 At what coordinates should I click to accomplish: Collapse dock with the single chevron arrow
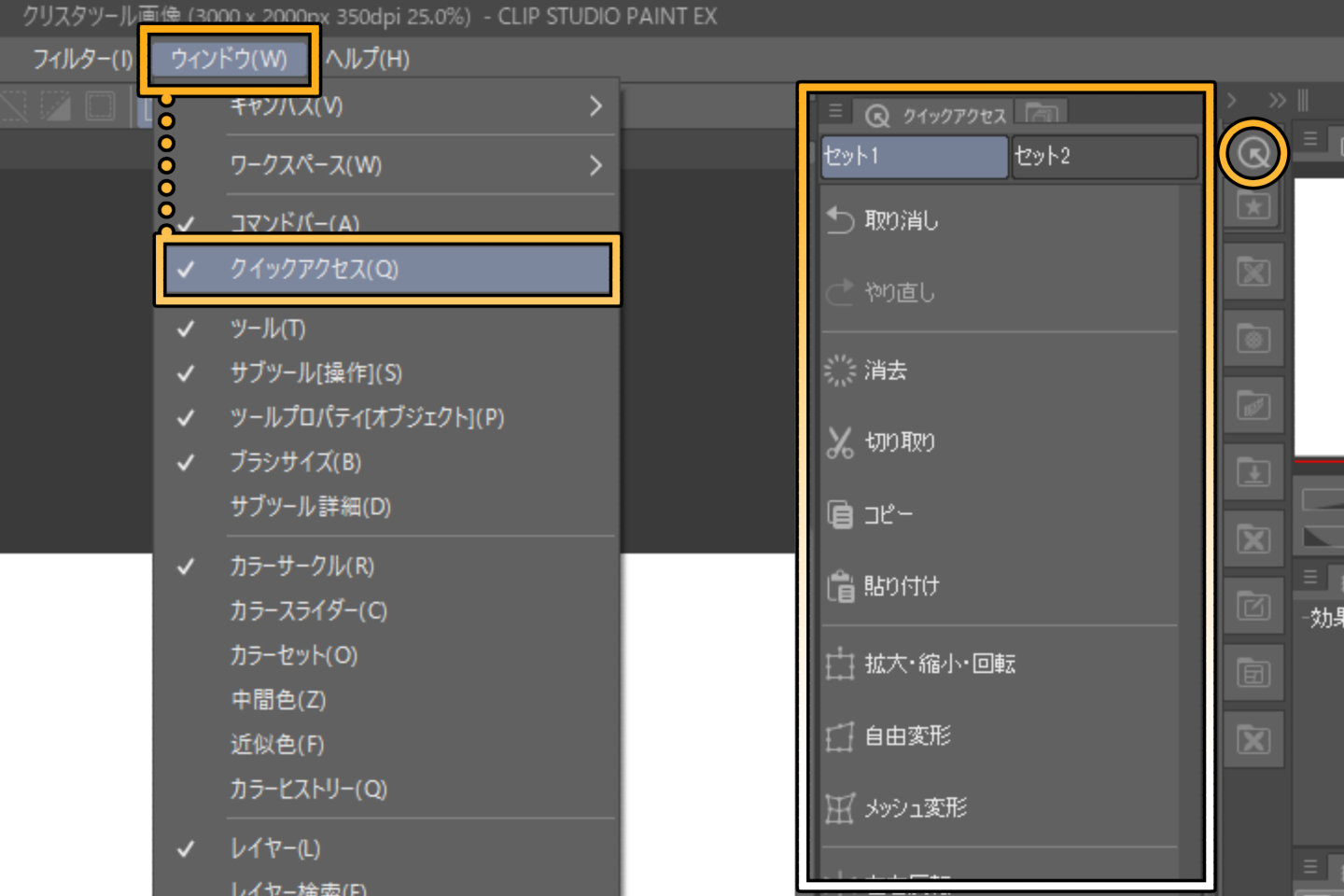(x=1232, y=100)
